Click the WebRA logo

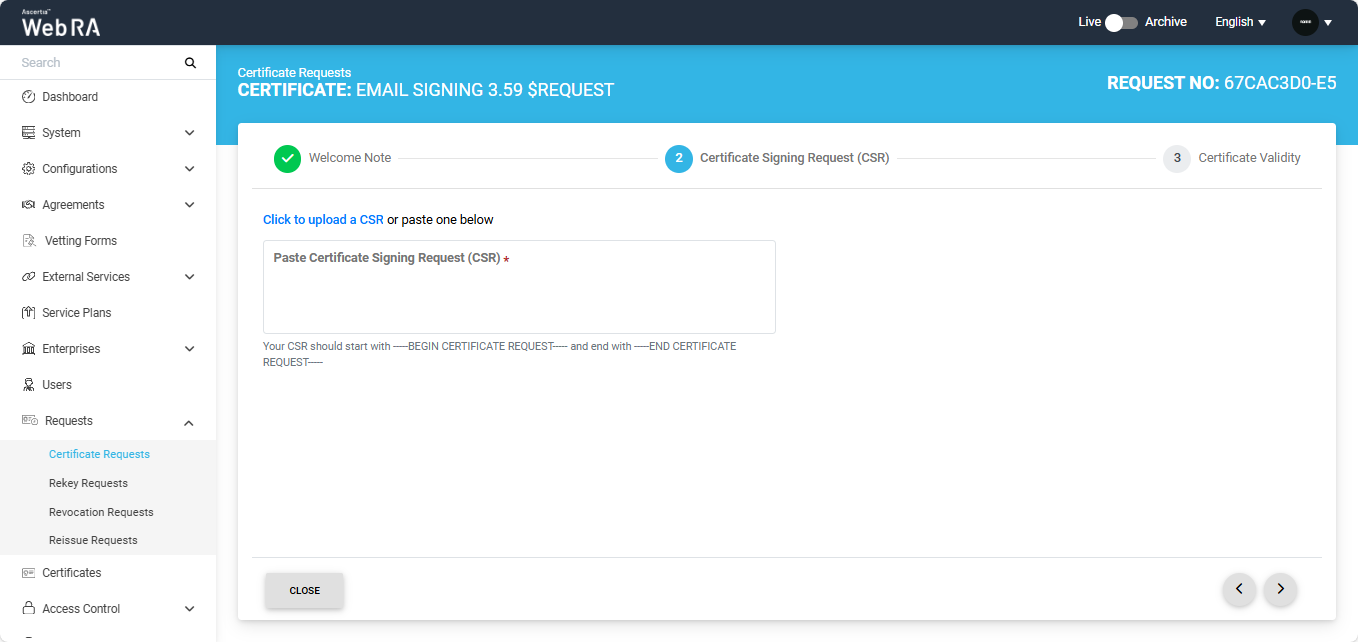61,23
